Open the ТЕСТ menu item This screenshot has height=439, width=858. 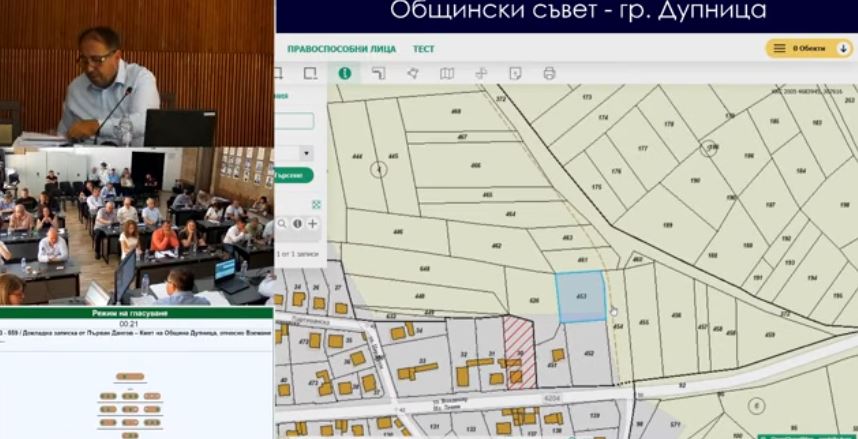pos(424,49)
